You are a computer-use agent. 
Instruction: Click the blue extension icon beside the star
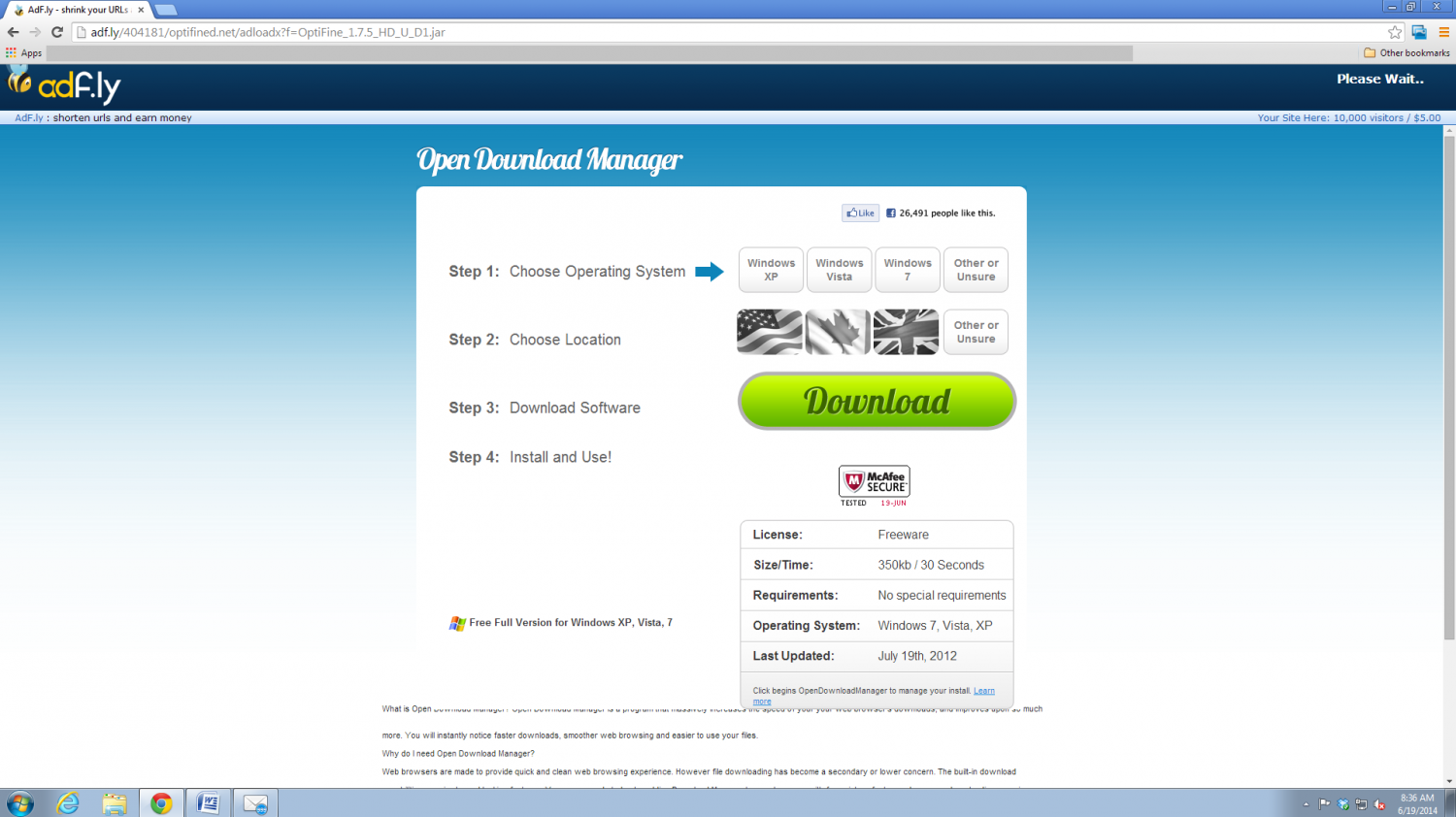pyautogui.click(x=1419, y=32)
